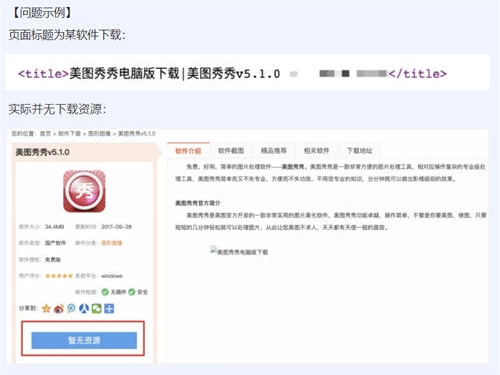Share via the yellow star Qzone icon
The width and height of the screenshot is (500, 375).
tap(46, 309)
